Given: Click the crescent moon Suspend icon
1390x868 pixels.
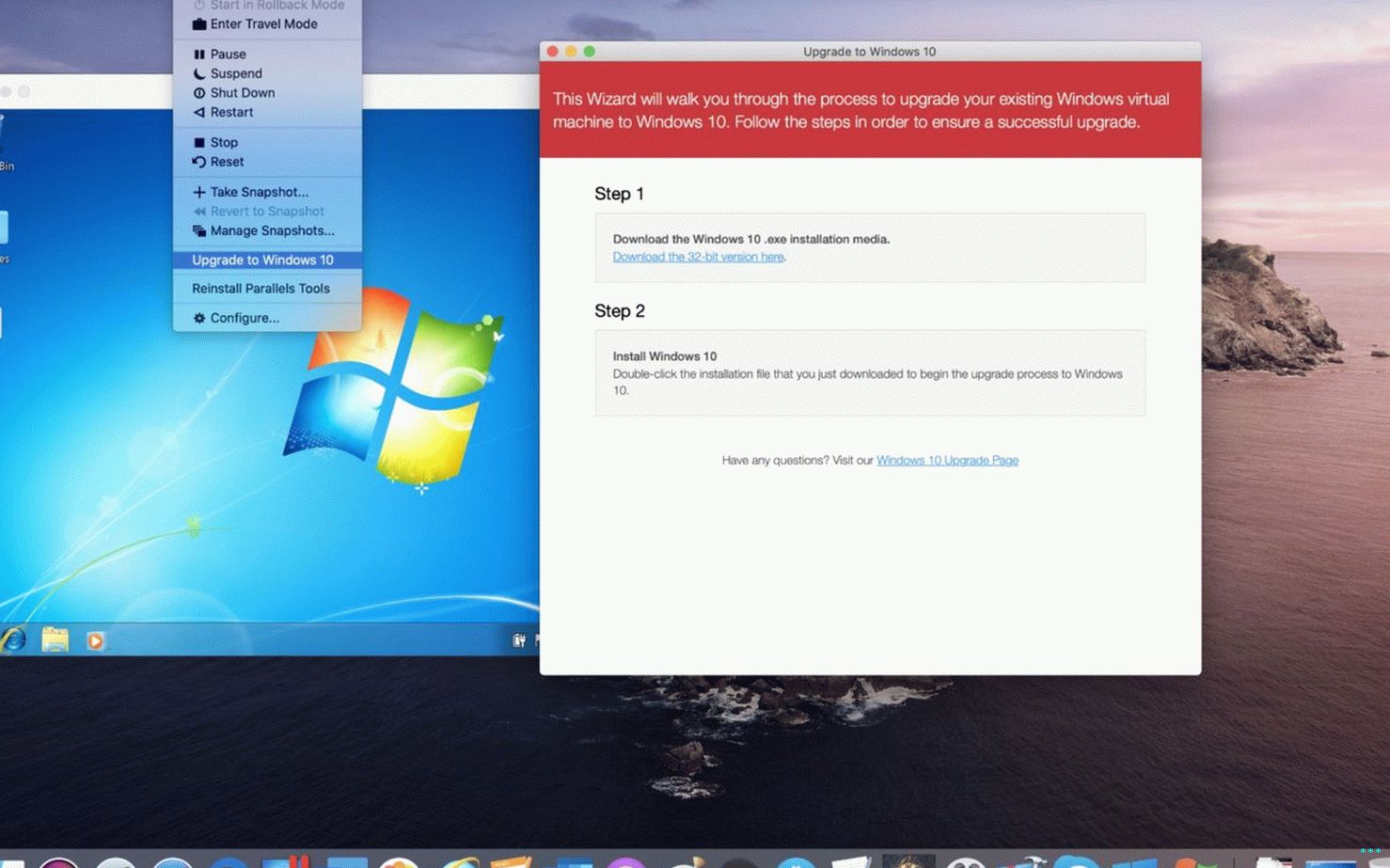Looking at the screenshot, I should click(199, 73).
